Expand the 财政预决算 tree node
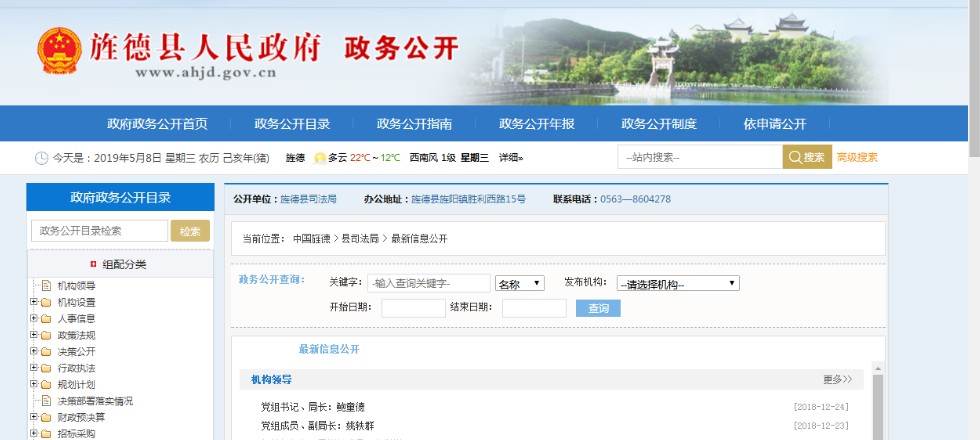This screenshot has width=980, height=440. (x=34, y=417)
